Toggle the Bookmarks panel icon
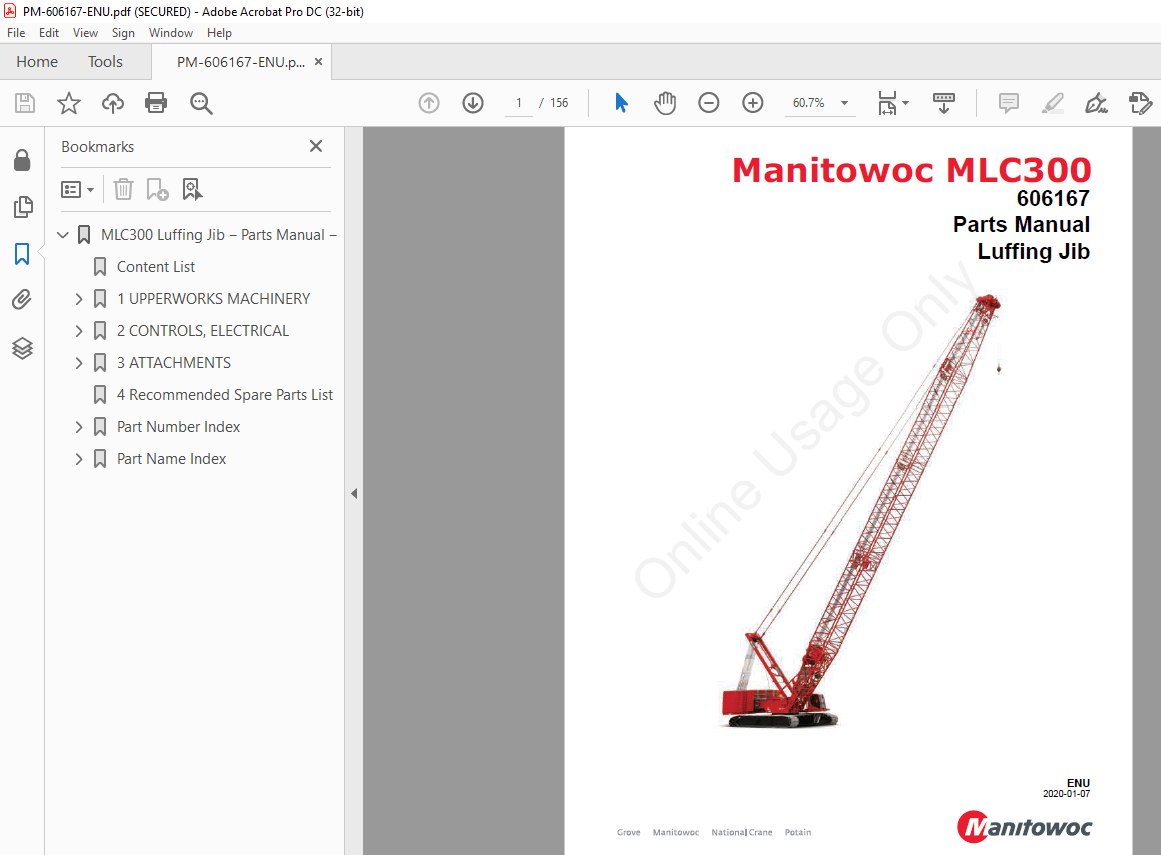1161x855 pixels. tap(22, 254)
